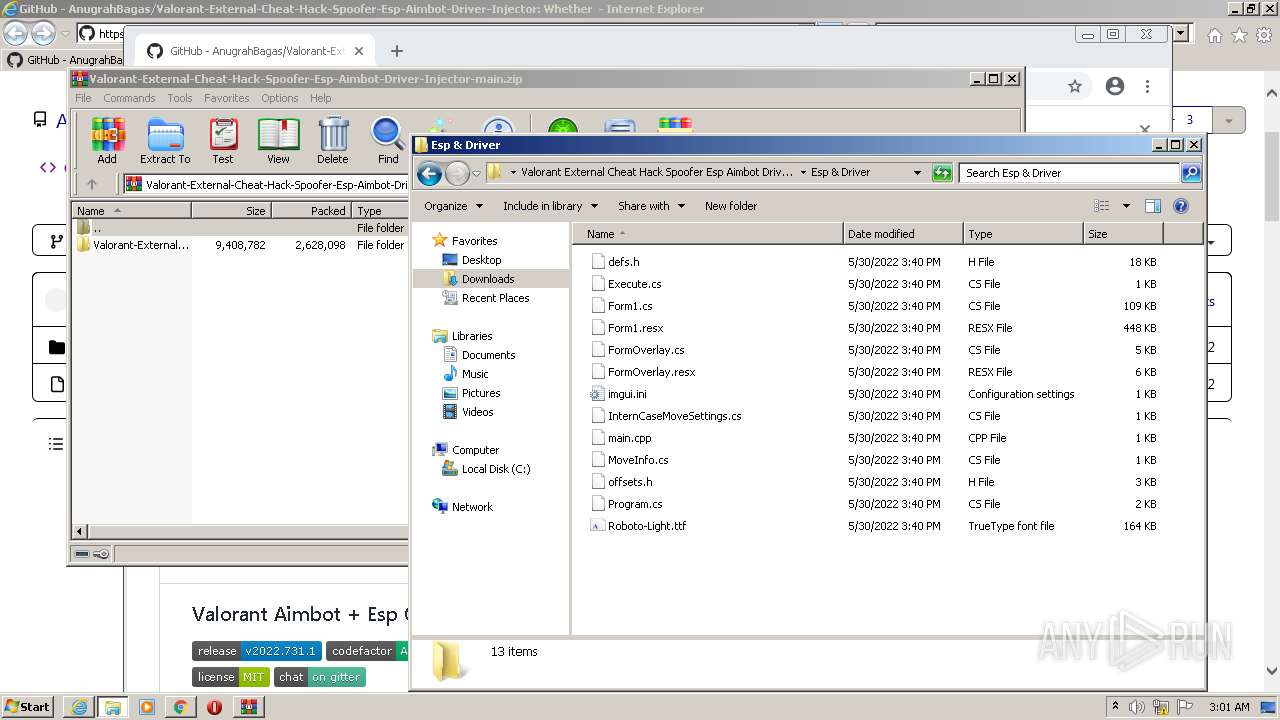Image resolution: width=1280 pixels, height=720 pixels.
Task: Click the Delete icon in WinRAR toolbar
Action: click(x=333, y=141)
